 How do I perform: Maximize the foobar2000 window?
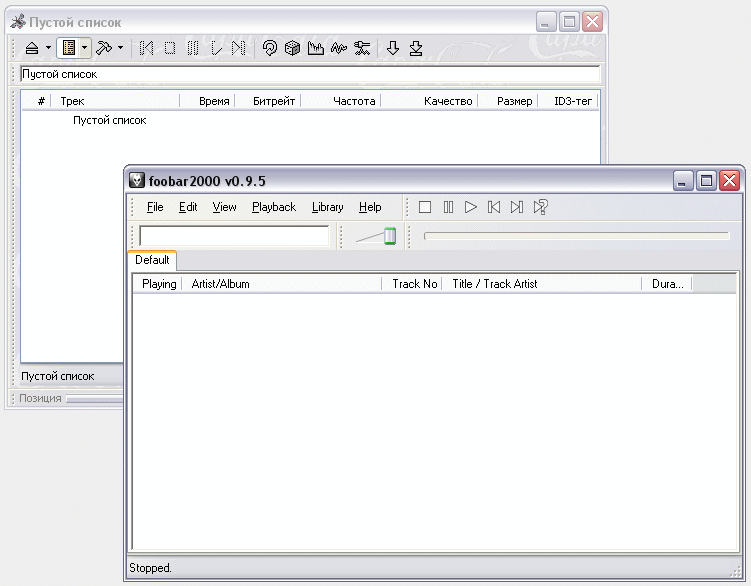point(706,181)
